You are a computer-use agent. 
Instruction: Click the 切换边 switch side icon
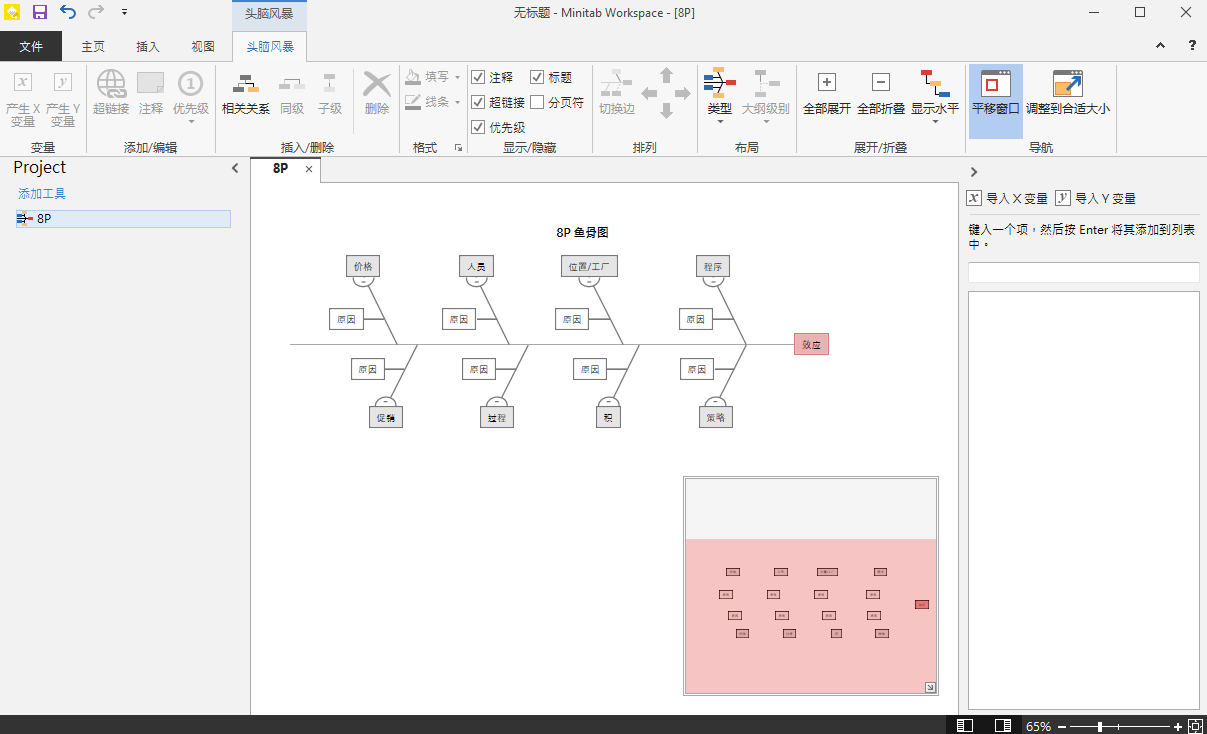pos(617,83)
